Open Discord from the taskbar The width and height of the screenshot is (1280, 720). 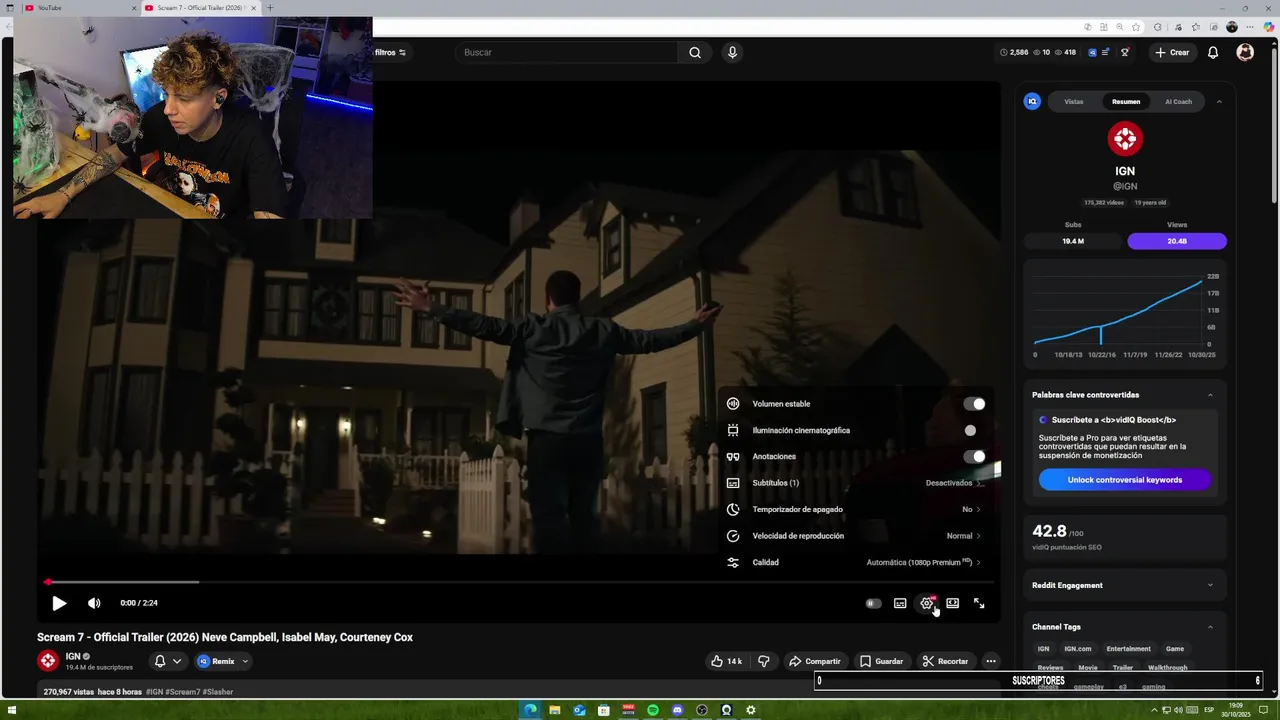(677, 710)
